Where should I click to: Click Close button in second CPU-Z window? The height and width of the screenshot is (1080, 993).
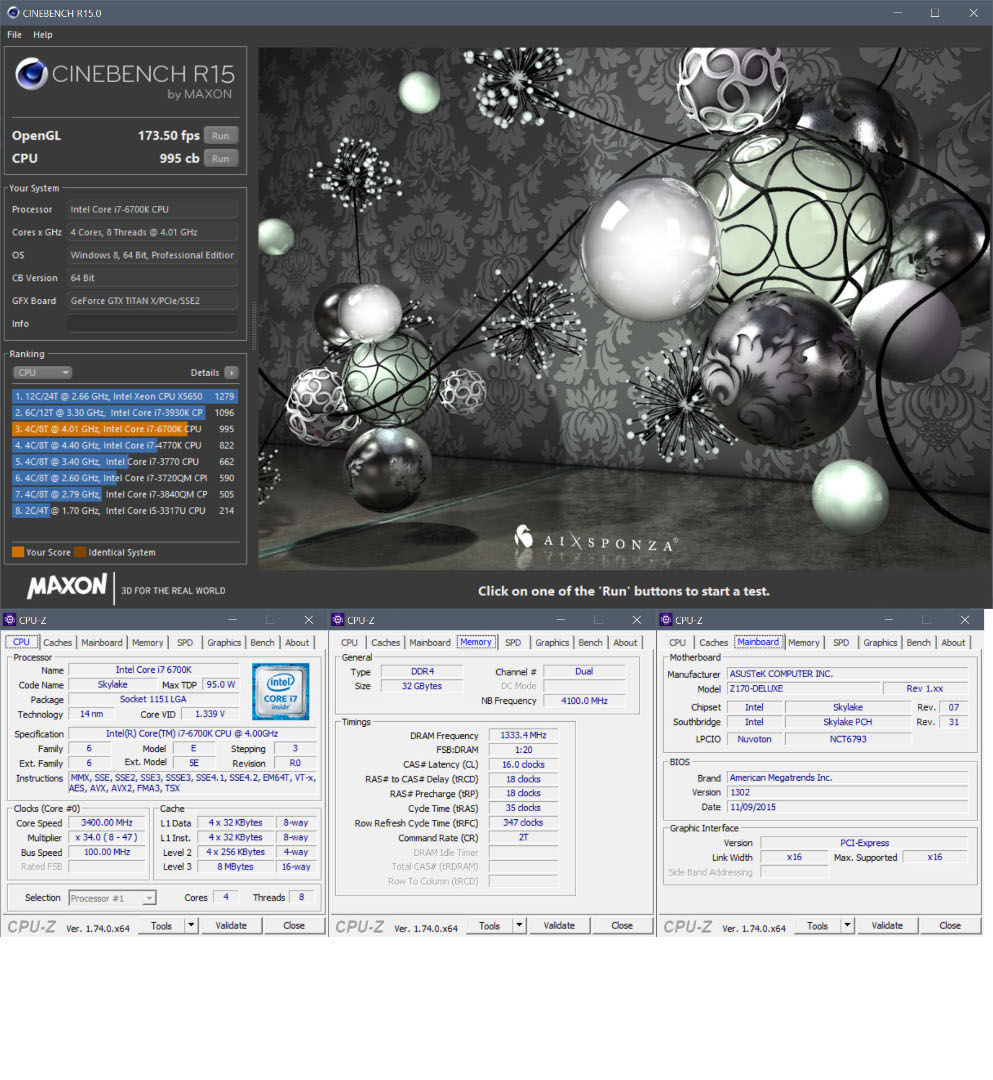click(622, 926)
